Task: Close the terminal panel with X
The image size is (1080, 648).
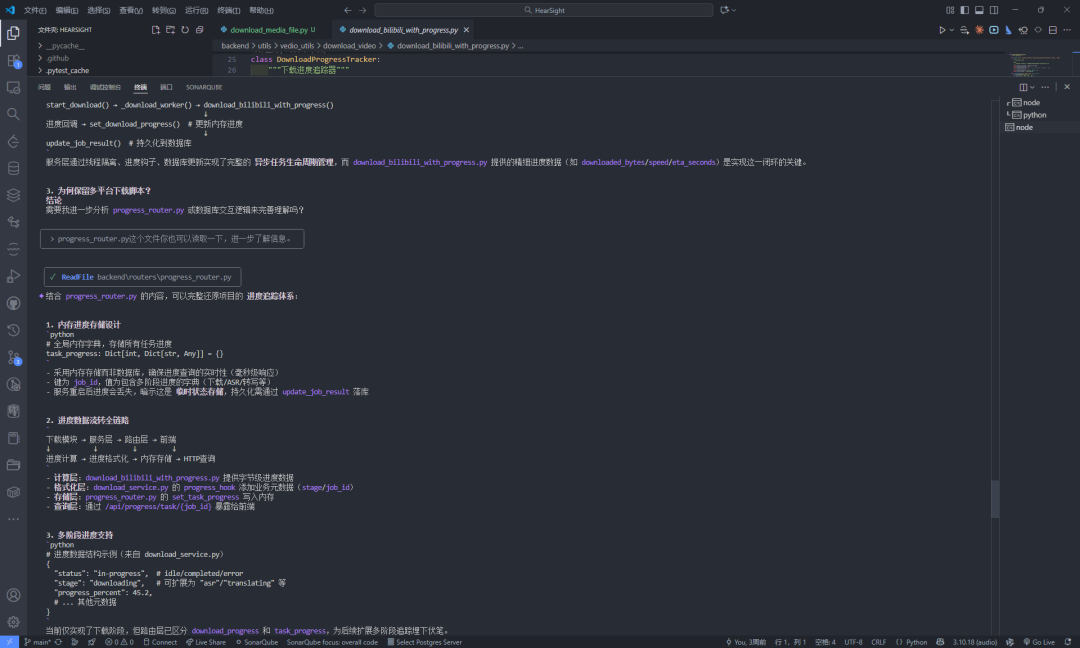Action: pyautogui.click(x=1067, y=87)
